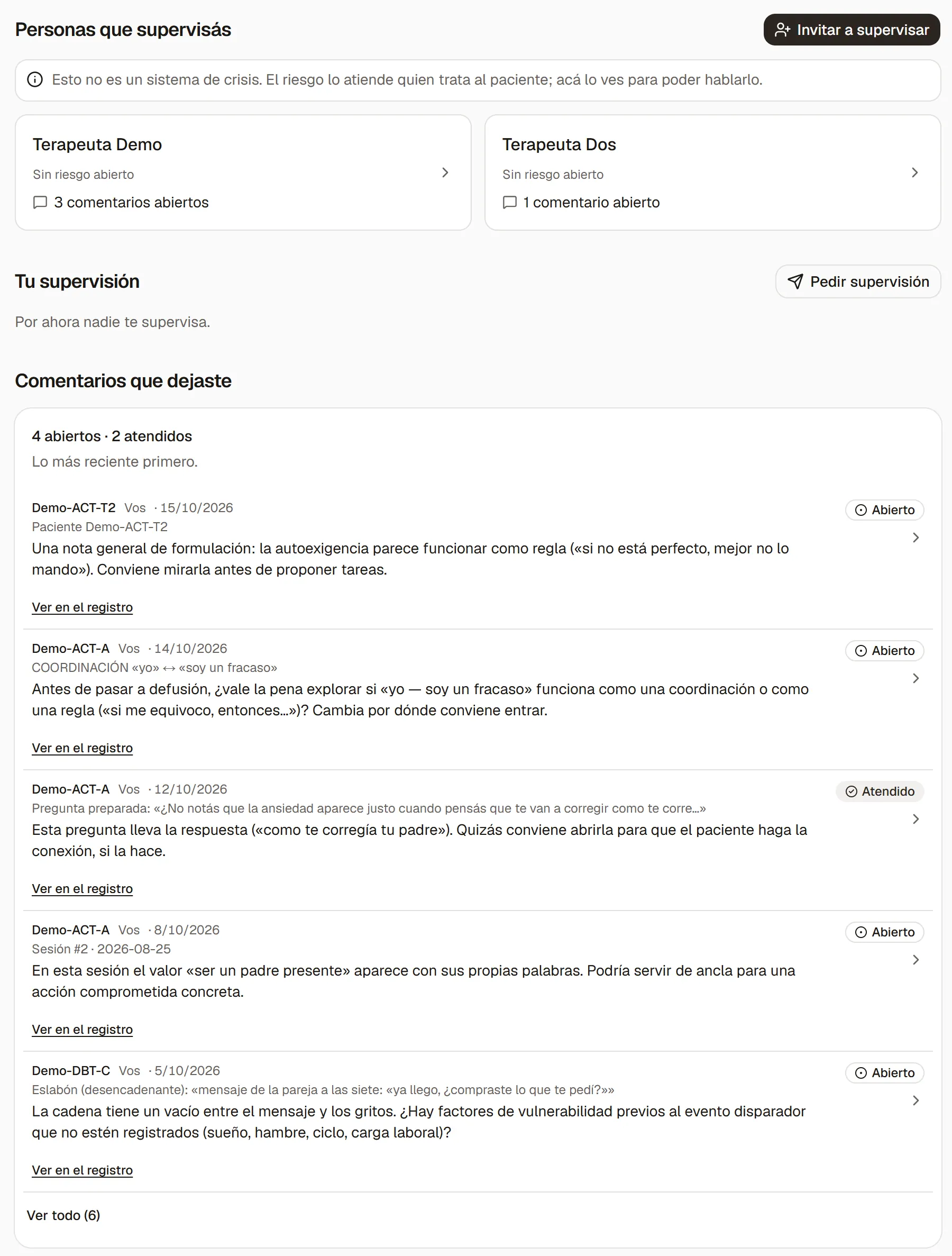
Task: Toggle the Abierto status on the Demo-ACT-T2 comment
Action: coord(884,510)
